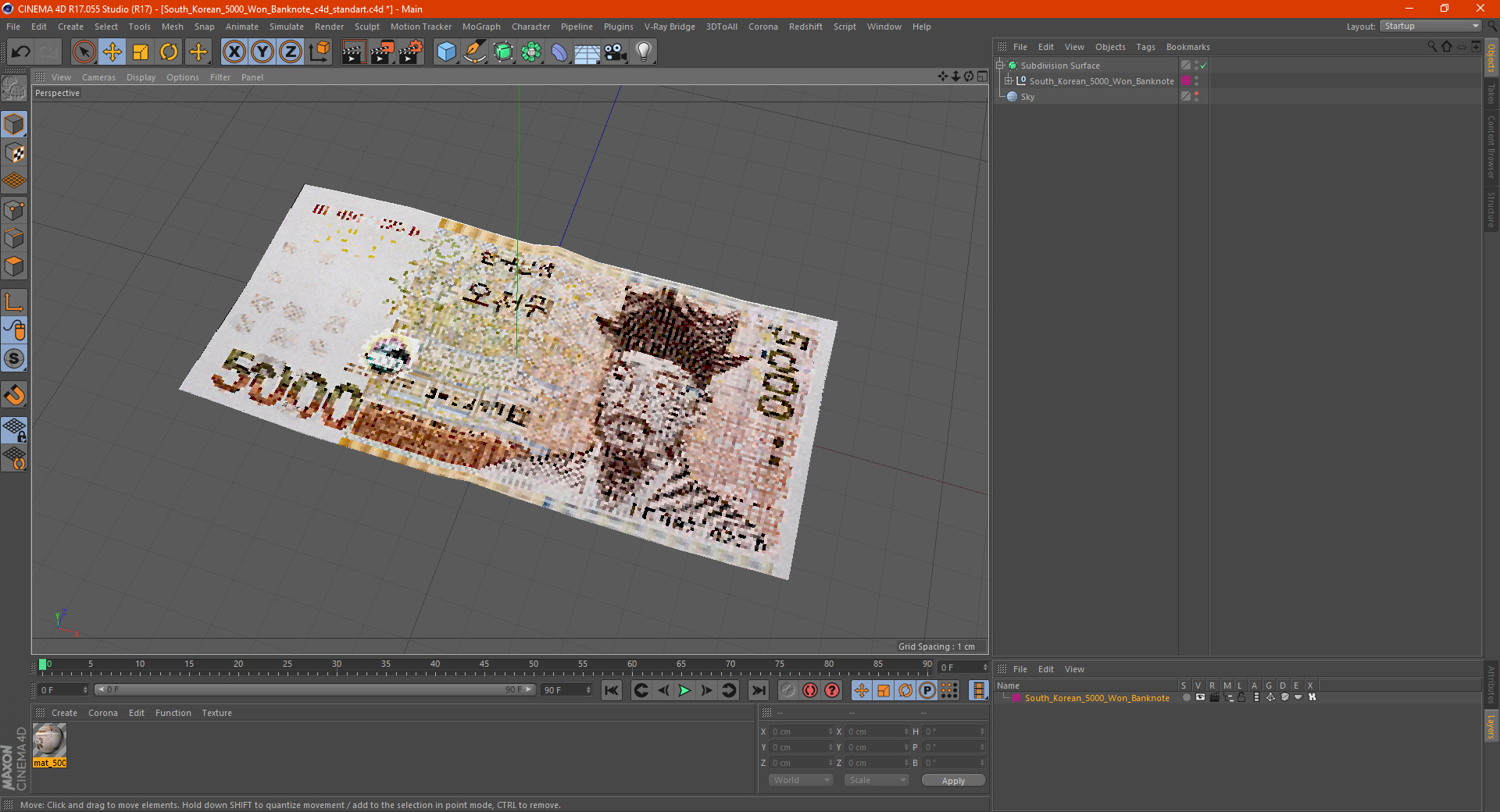The image size is (1500, 812).
Task: Open Scale size mode dropdown
Action: [x=876, y=780]
